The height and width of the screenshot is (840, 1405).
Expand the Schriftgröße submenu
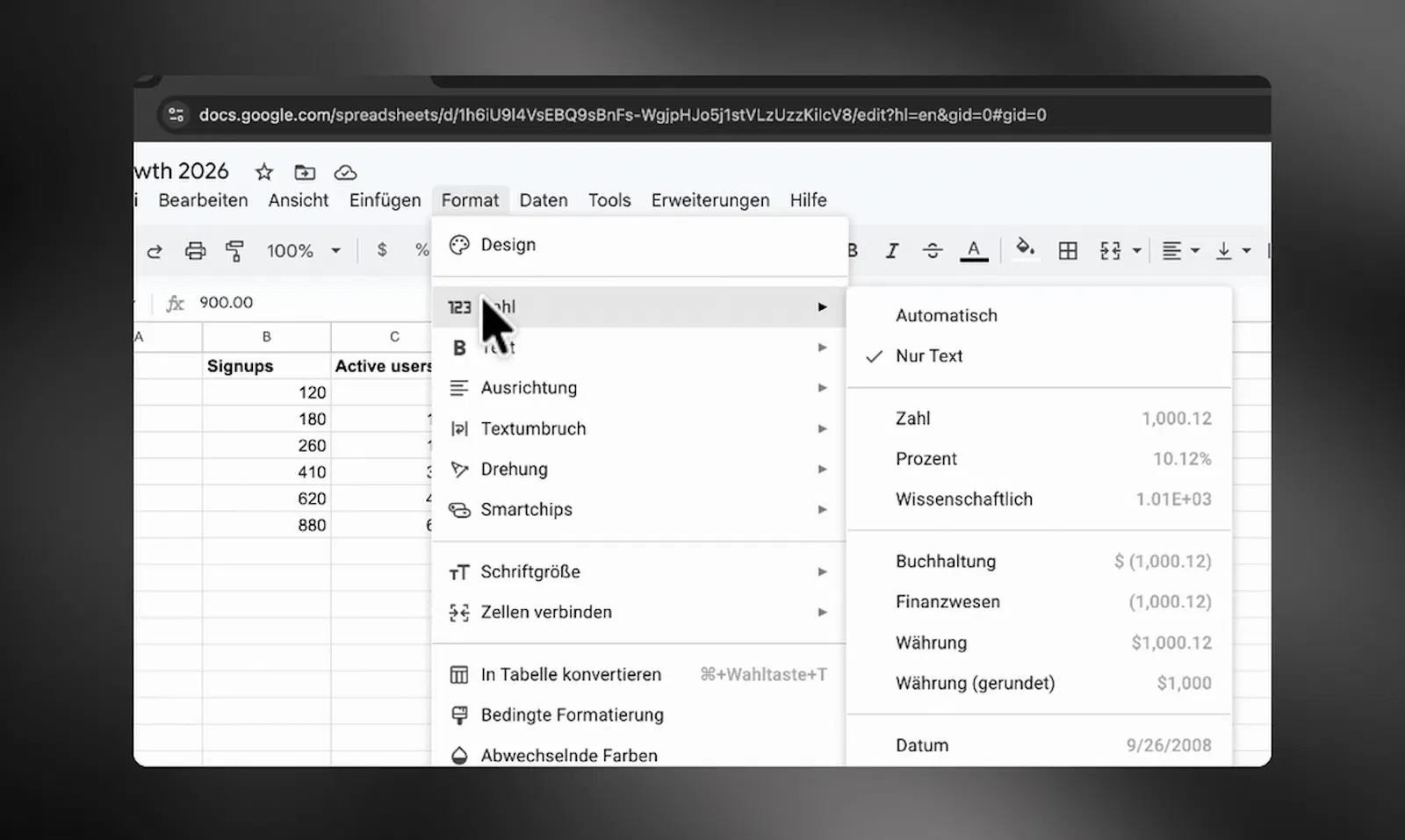[x=639, y=571]
